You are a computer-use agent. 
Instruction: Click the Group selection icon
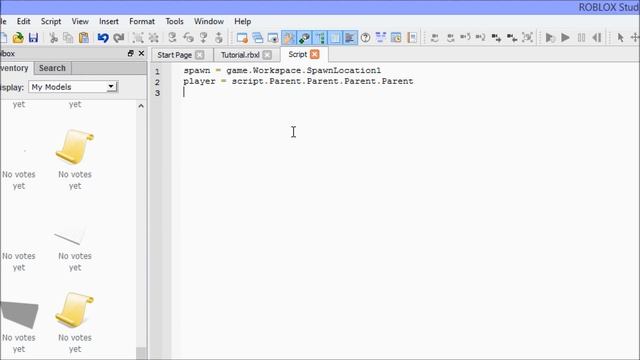[x=138, y=38]
